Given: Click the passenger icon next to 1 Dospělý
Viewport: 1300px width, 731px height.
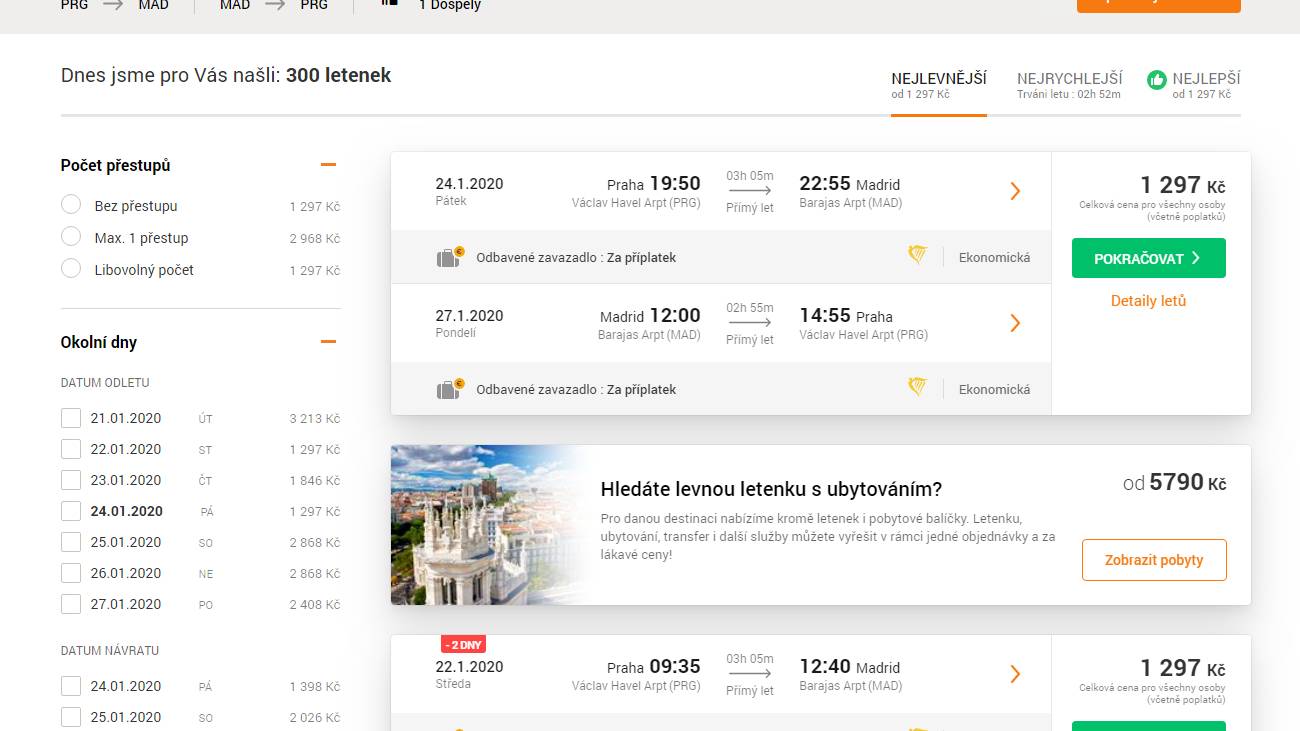Looking at the screenshot, I should (x=390, y=3).
